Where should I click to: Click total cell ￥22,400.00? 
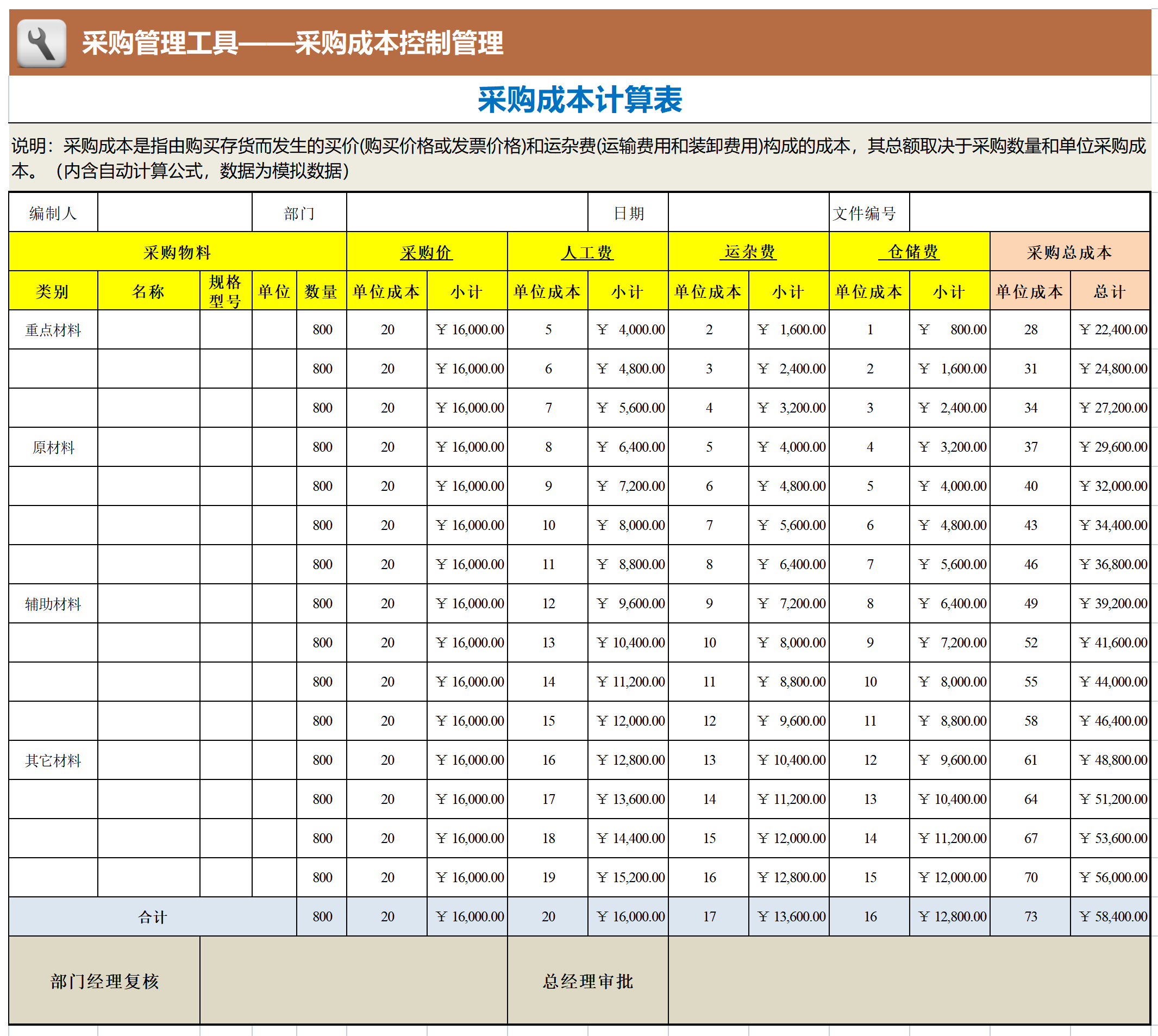(x=1110, y=329)
